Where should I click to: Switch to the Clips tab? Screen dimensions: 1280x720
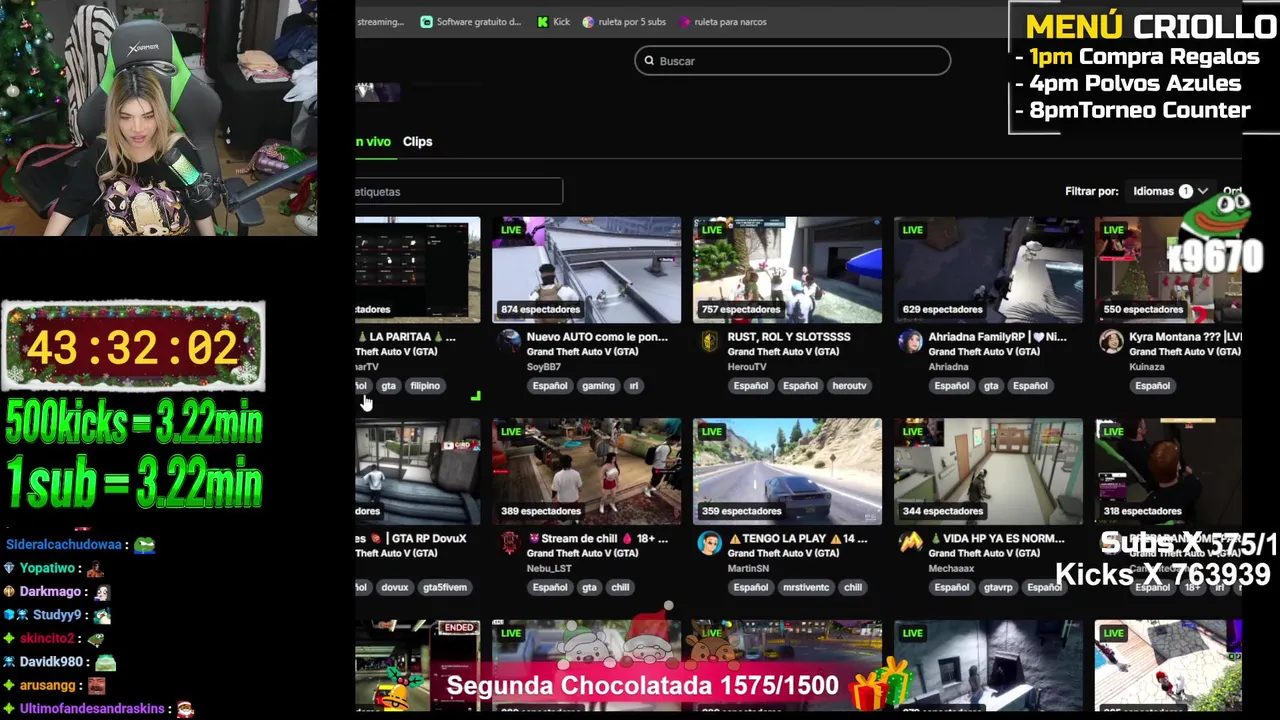417,142
